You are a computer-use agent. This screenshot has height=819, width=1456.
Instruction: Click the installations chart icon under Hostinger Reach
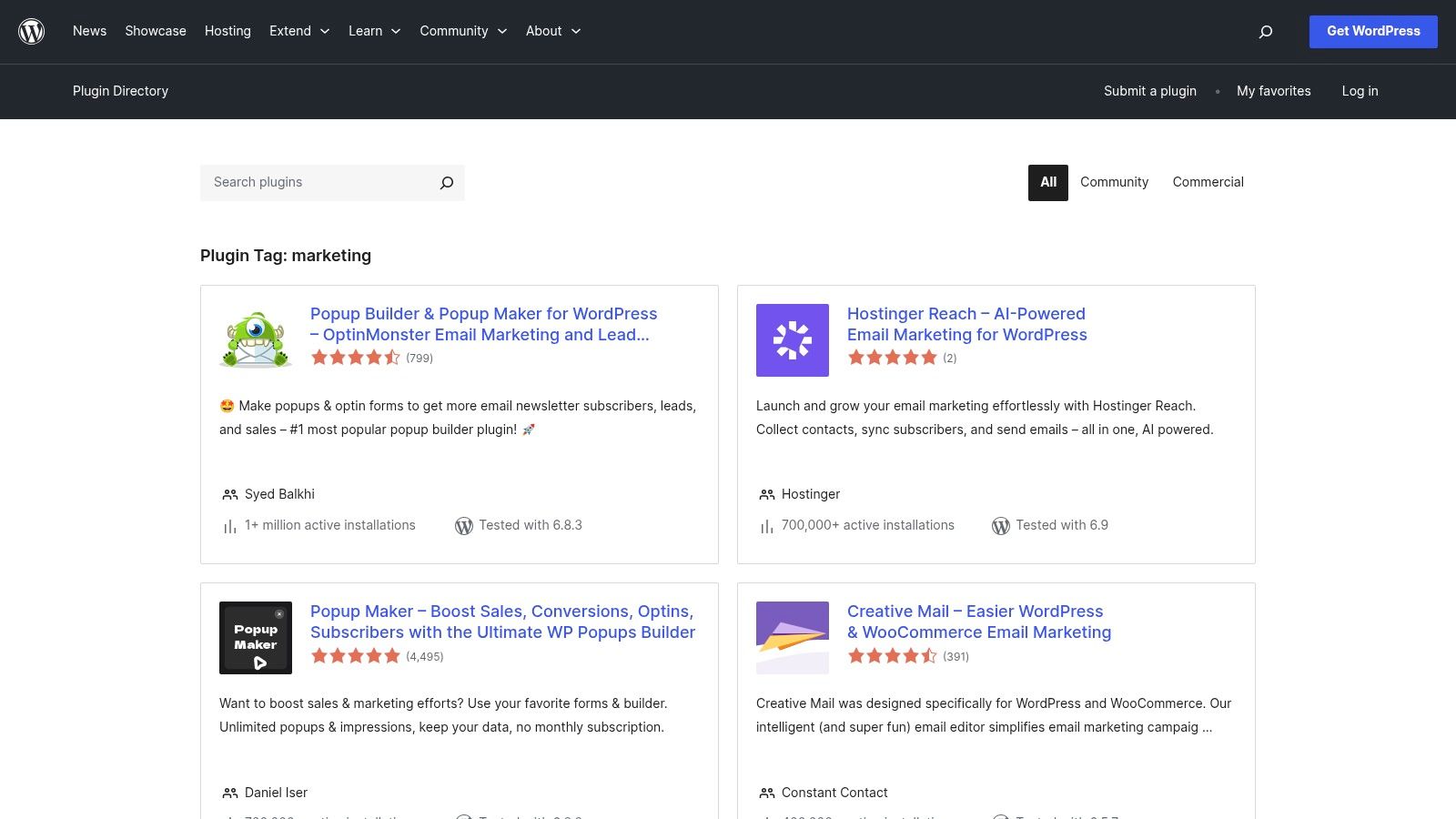tap(765, 525)
